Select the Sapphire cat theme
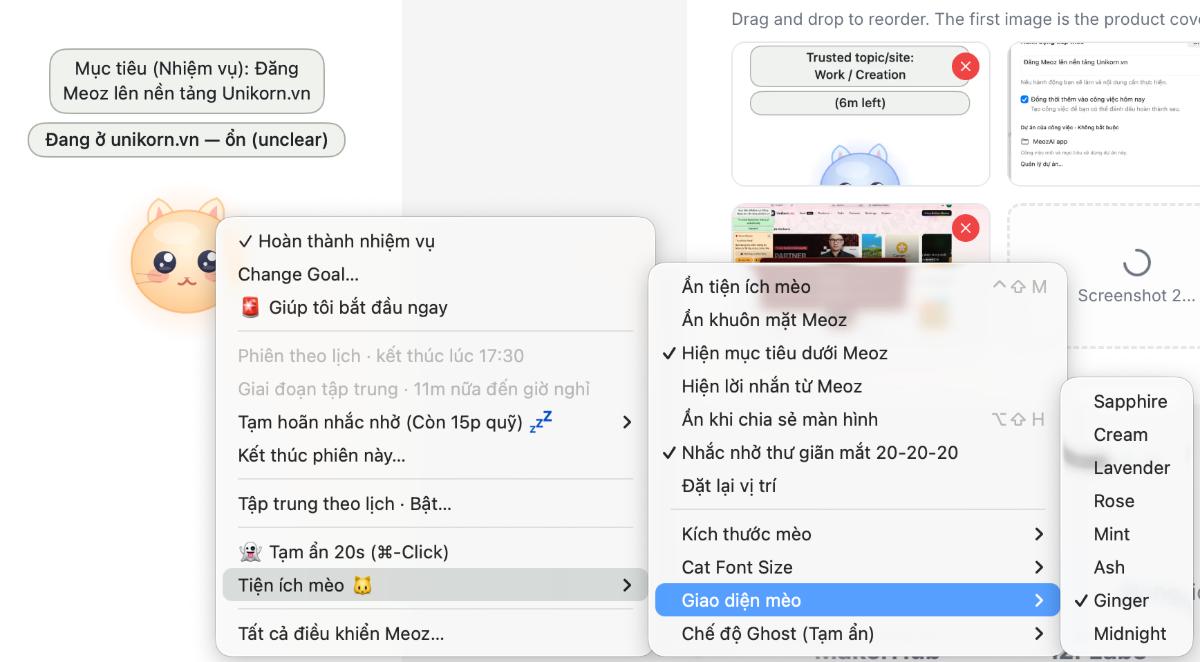 click(1127, 402)
